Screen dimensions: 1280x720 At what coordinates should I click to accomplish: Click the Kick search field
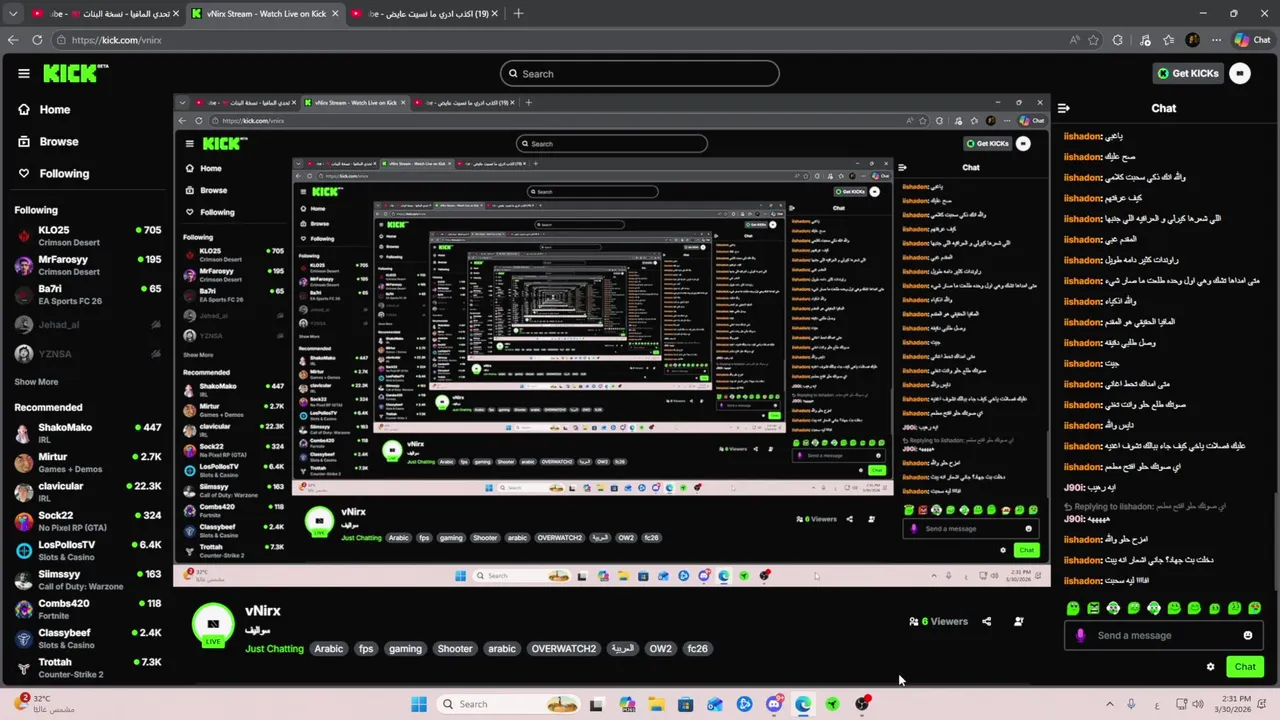pos(640,73)
